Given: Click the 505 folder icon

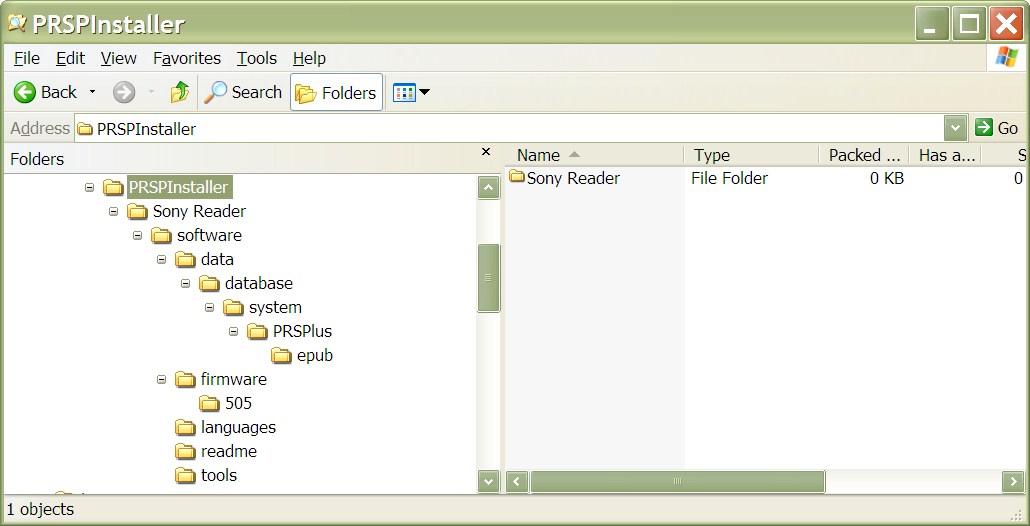Looking at the screenshot, I should [210, 403].
